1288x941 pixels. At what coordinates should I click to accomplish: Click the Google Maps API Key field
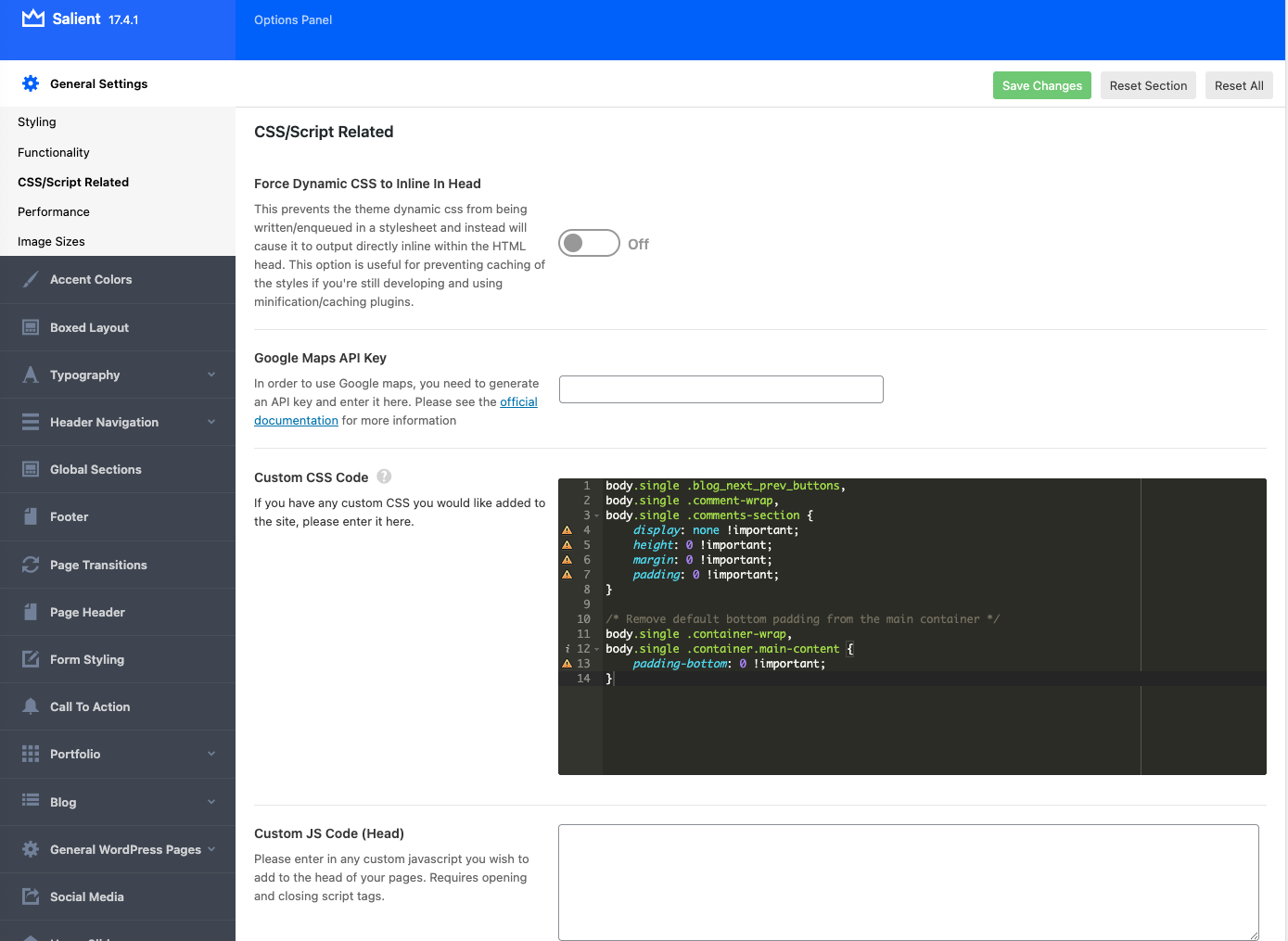(x=721, y=389)
